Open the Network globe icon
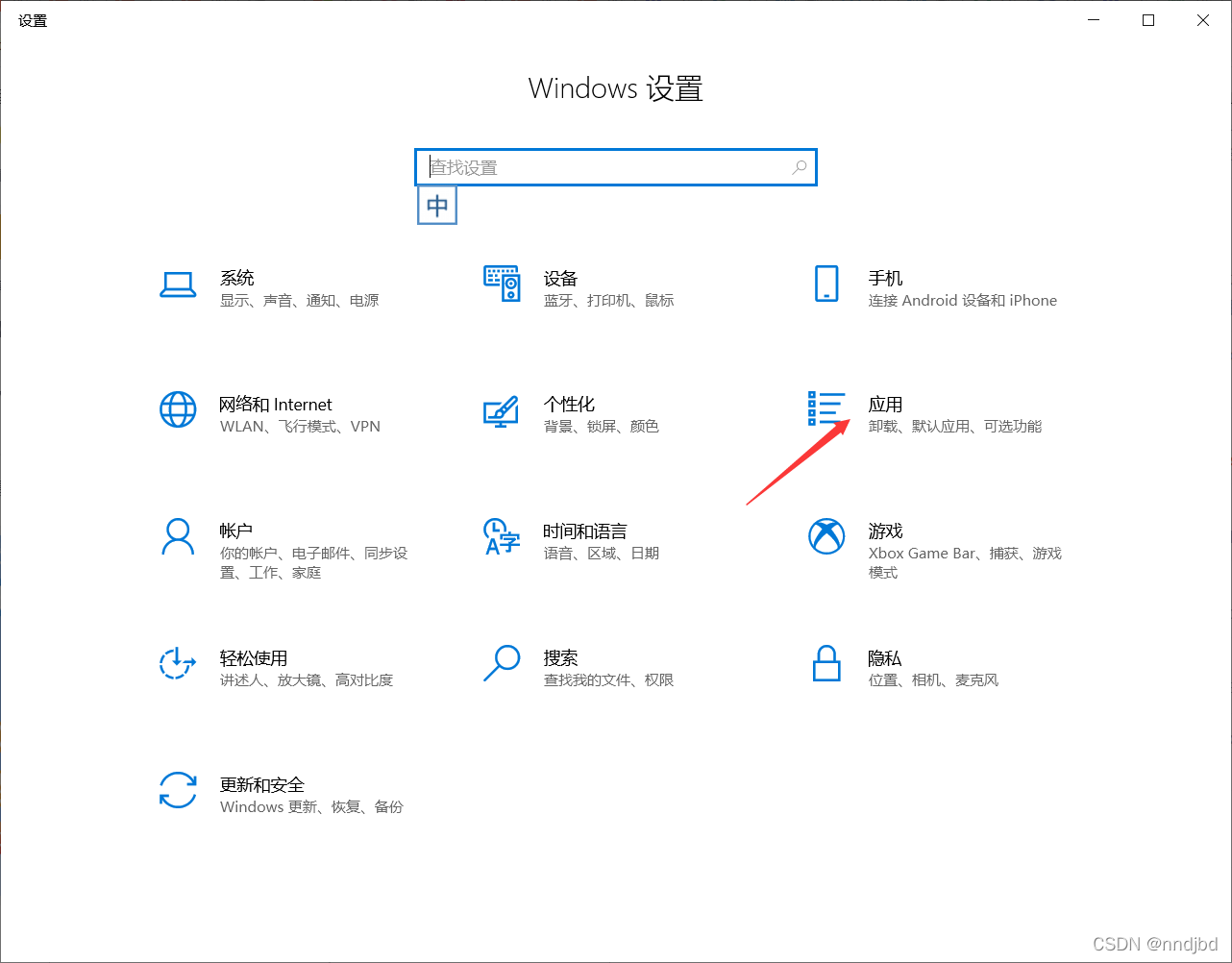Screen dimensions: 1232x963 coord(178,410)
